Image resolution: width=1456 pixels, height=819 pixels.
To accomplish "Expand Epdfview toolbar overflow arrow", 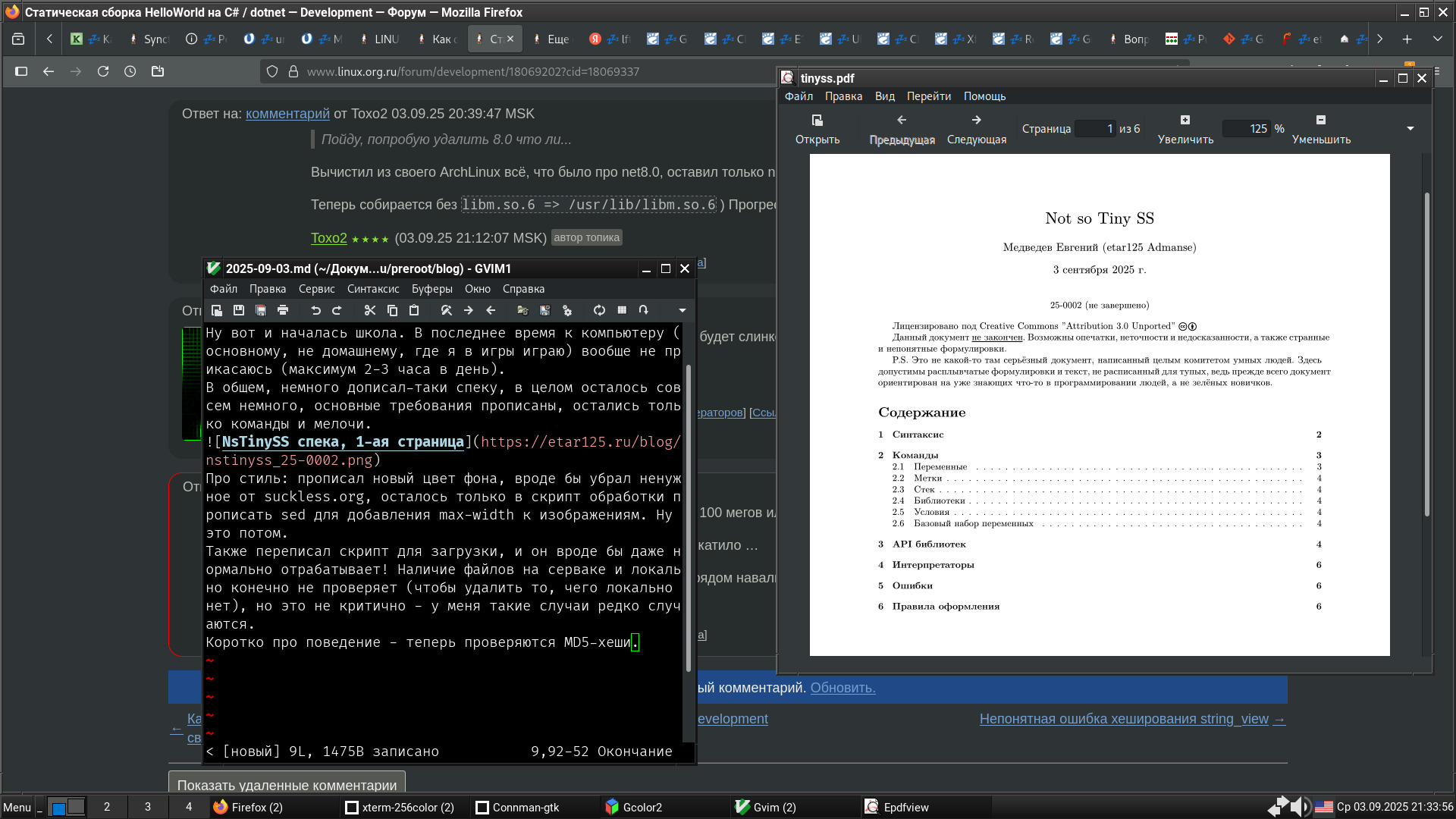I will 1410,129.
